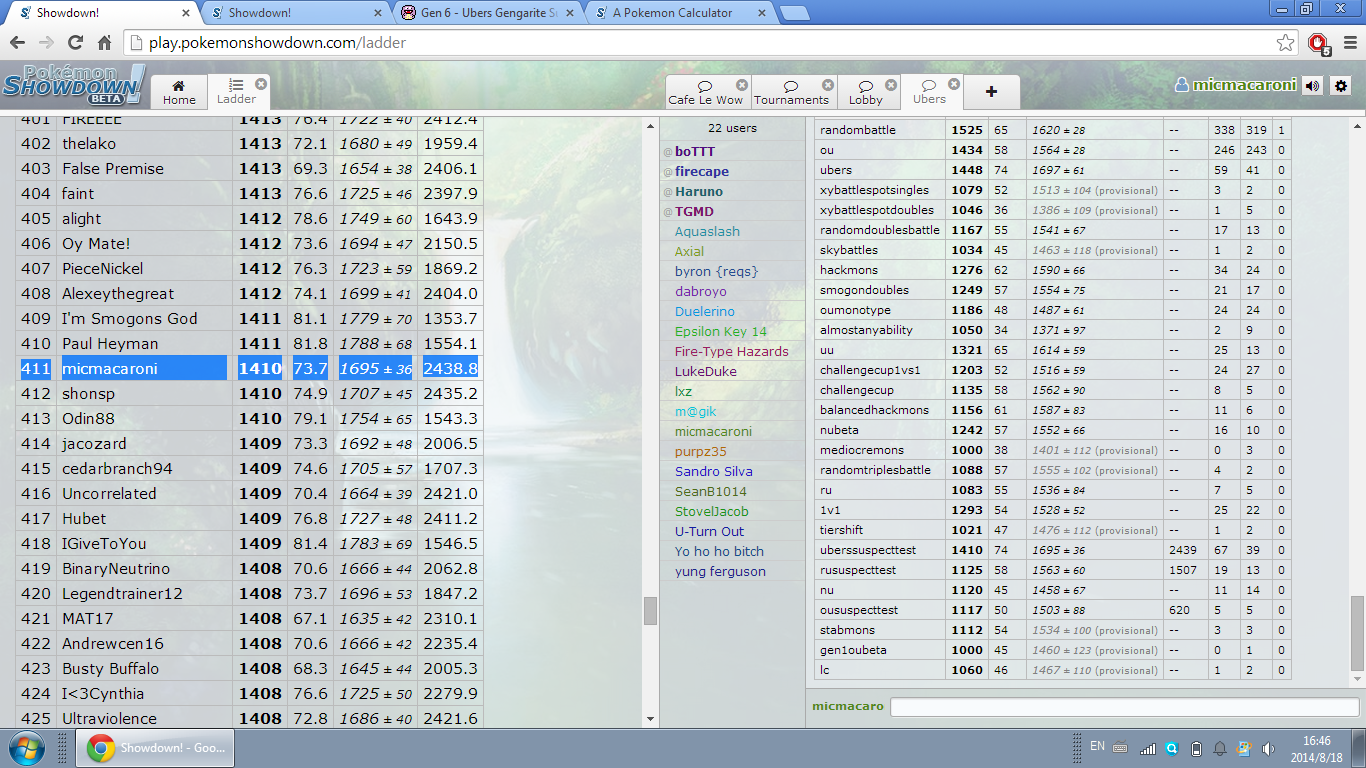Viewport: 1366px width, 768px height.
Task: Click the Pokémon Showdown BETA logo
Action: [x=74, y=85]
